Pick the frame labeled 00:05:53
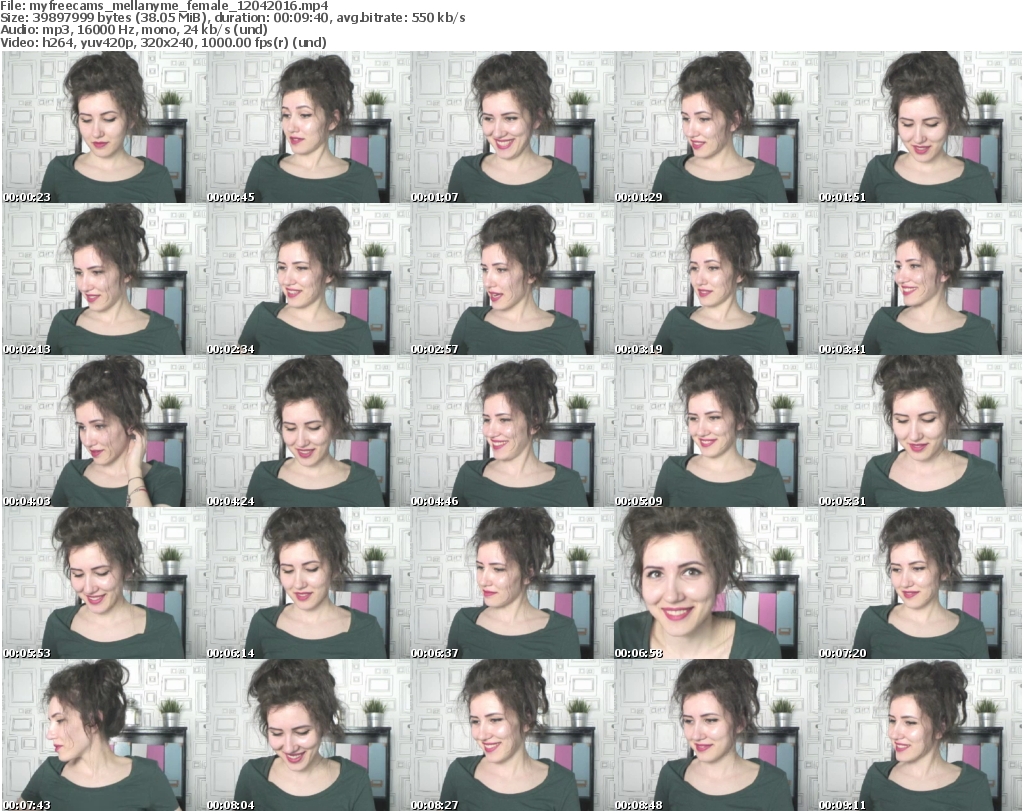Viewport: 1024px width, 811px height. [103, 583]
